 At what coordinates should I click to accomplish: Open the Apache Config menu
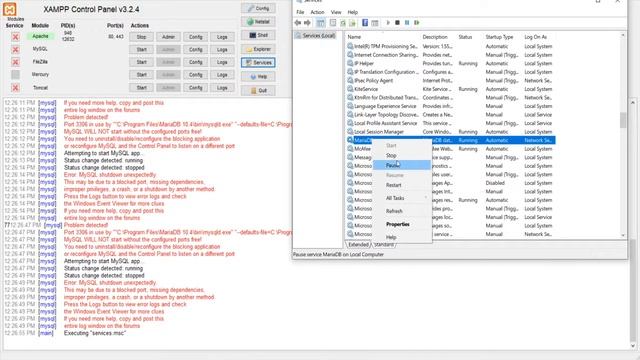196,37
